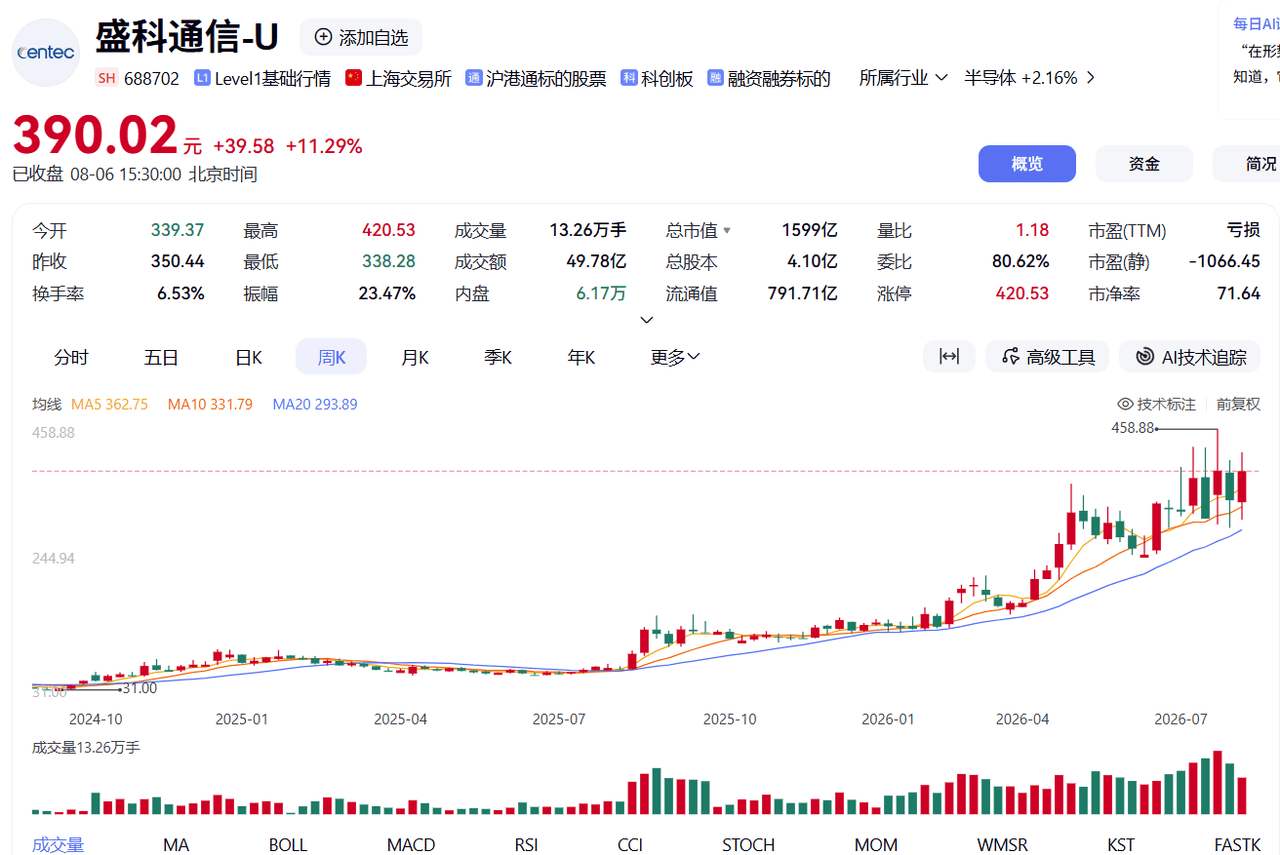Screen dimensions: 1280x855
Task: Click the 688702 stock code
Action: click(x=152, y=78)
